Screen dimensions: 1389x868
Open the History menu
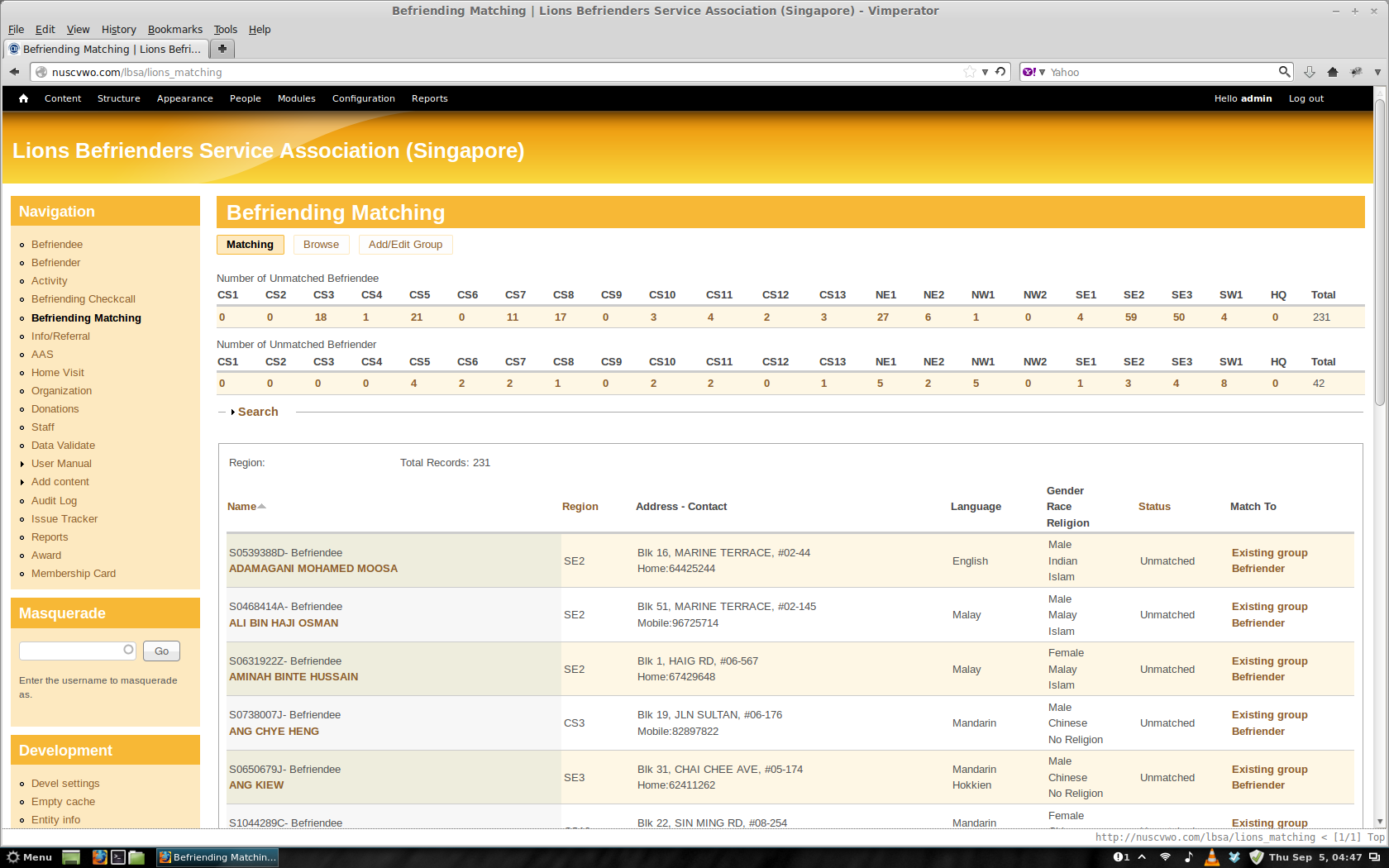pyautogui.click(x=118, y=29)
